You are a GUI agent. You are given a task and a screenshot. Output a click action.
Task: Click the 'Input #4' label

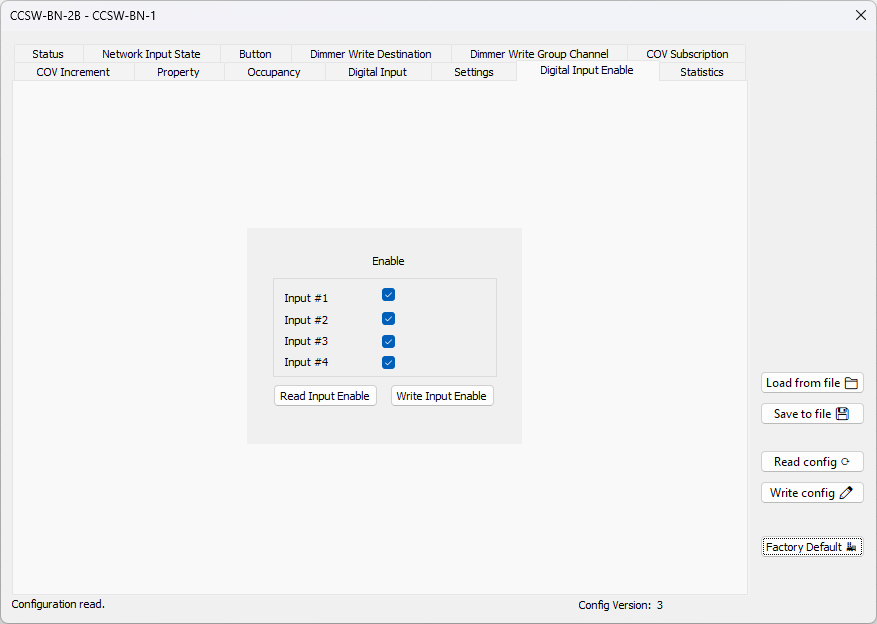pos(306,362)
